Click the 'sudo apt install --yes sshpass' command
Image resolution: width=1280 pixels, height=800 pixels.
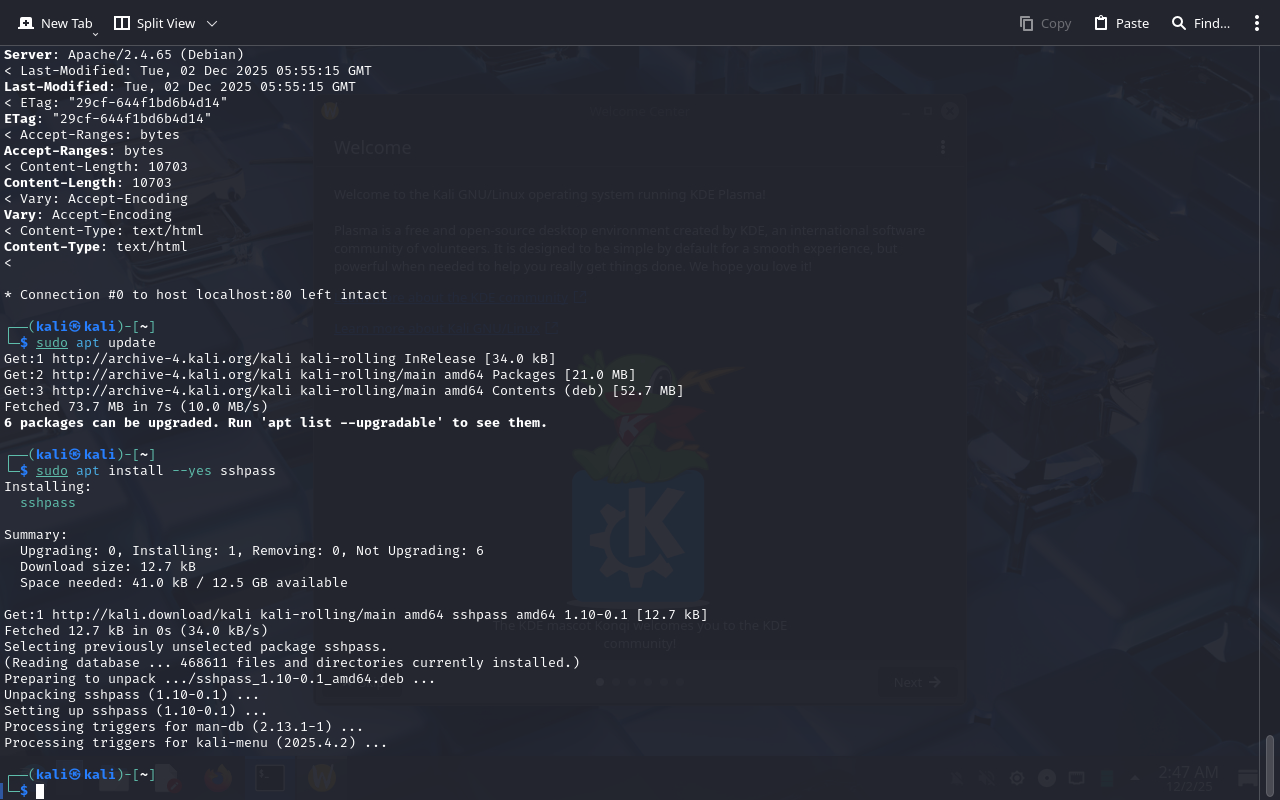pyautogui.click(x=155, y=471)
